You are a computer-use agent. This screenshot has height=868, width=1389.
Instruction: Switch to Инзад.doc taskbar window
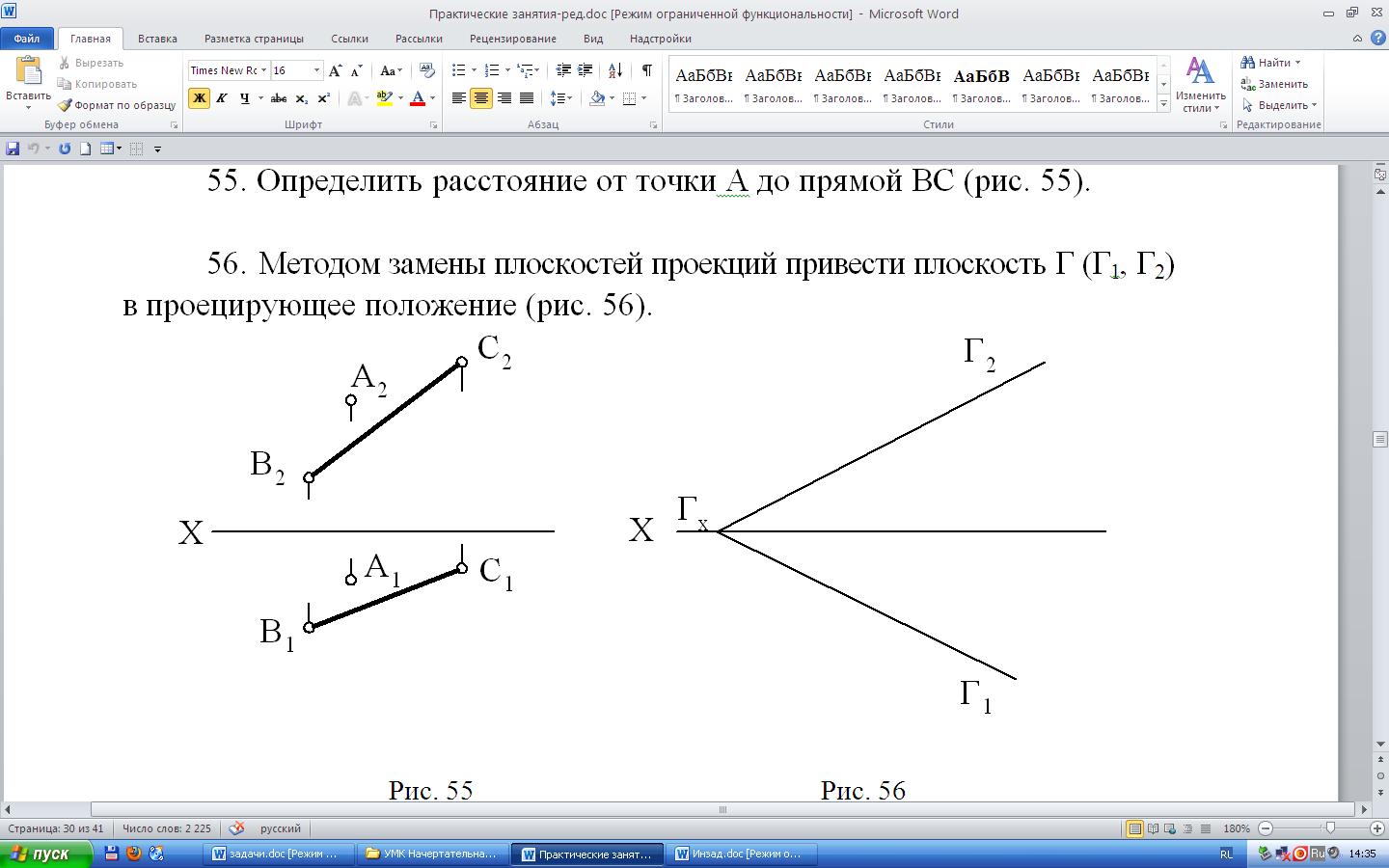click(740, 854)
